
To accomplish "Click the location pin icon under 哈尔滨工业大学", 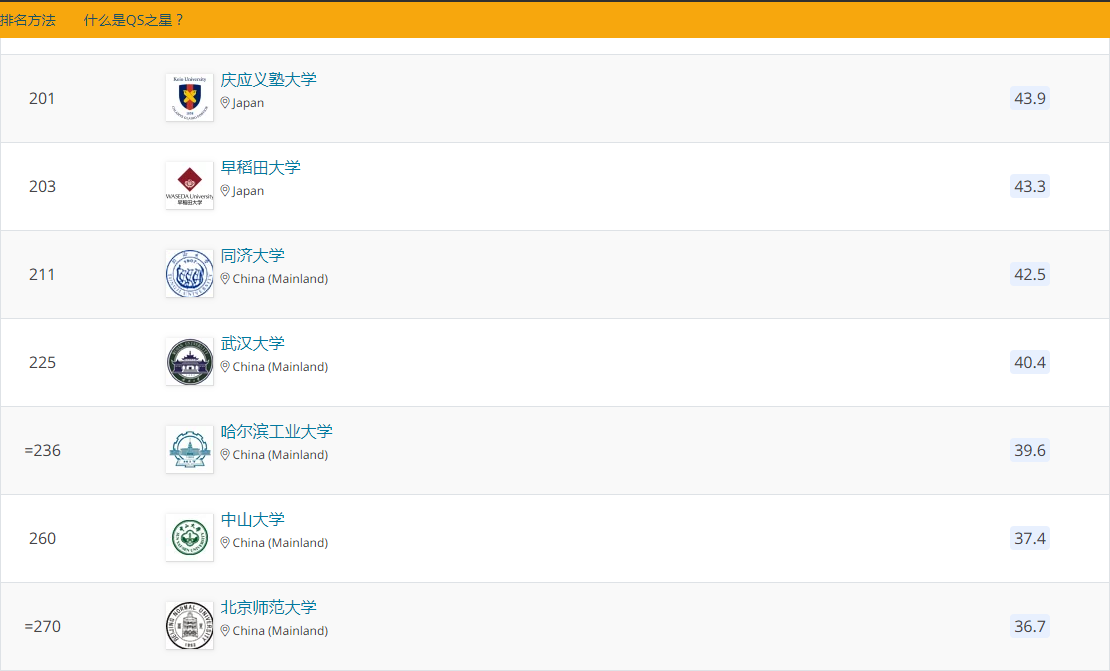I will 225,454.
